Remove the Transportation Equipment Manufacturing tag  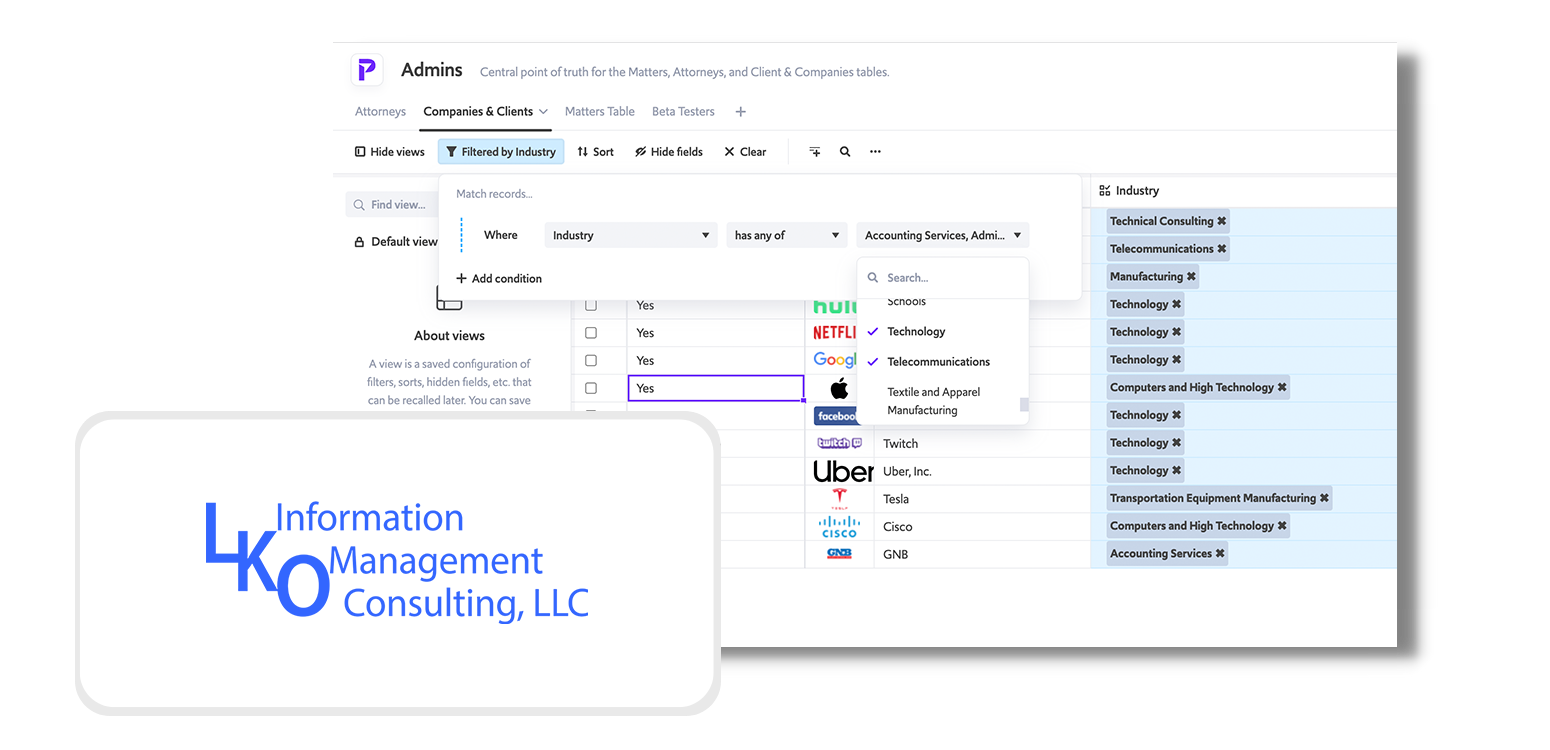pos(1324,498)
